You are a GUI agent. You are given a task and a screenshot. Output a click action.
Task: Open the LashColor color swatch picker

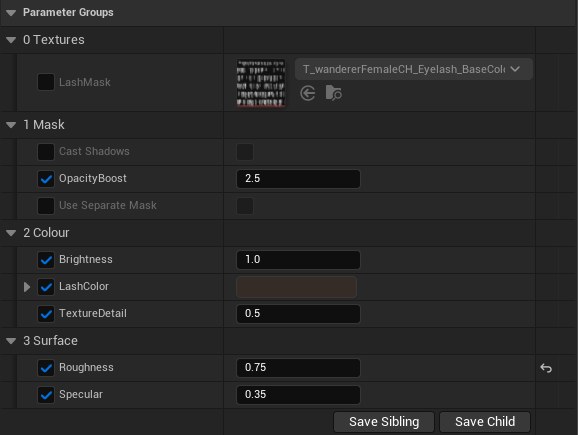(x=296, y=287)
